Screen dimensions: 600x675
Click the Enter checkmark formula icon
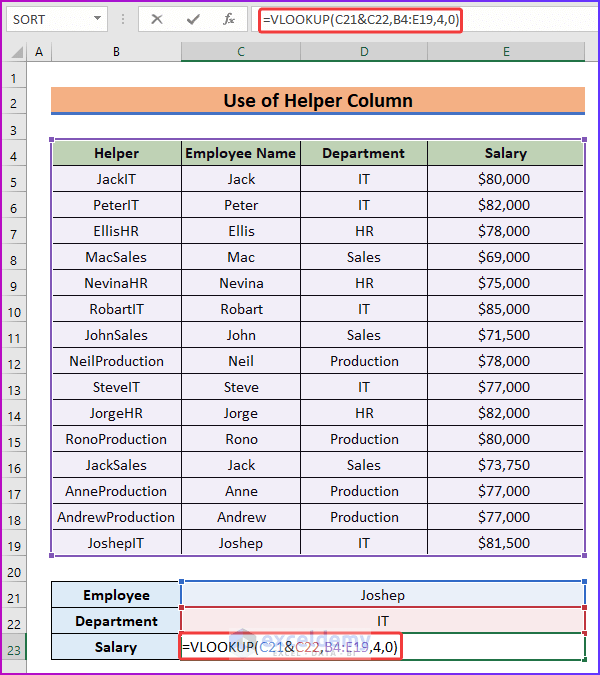point(193,19)
